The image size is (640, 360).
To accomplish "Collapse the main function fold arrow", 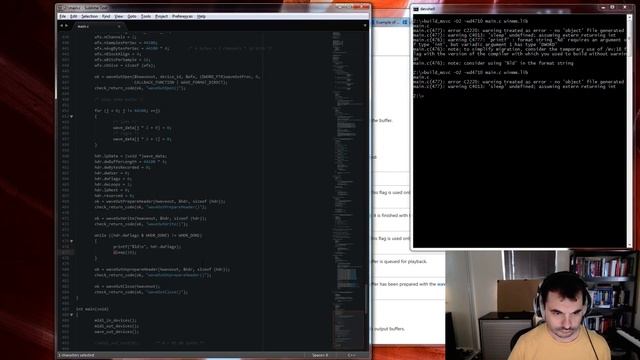I will (x=71, y=315).
